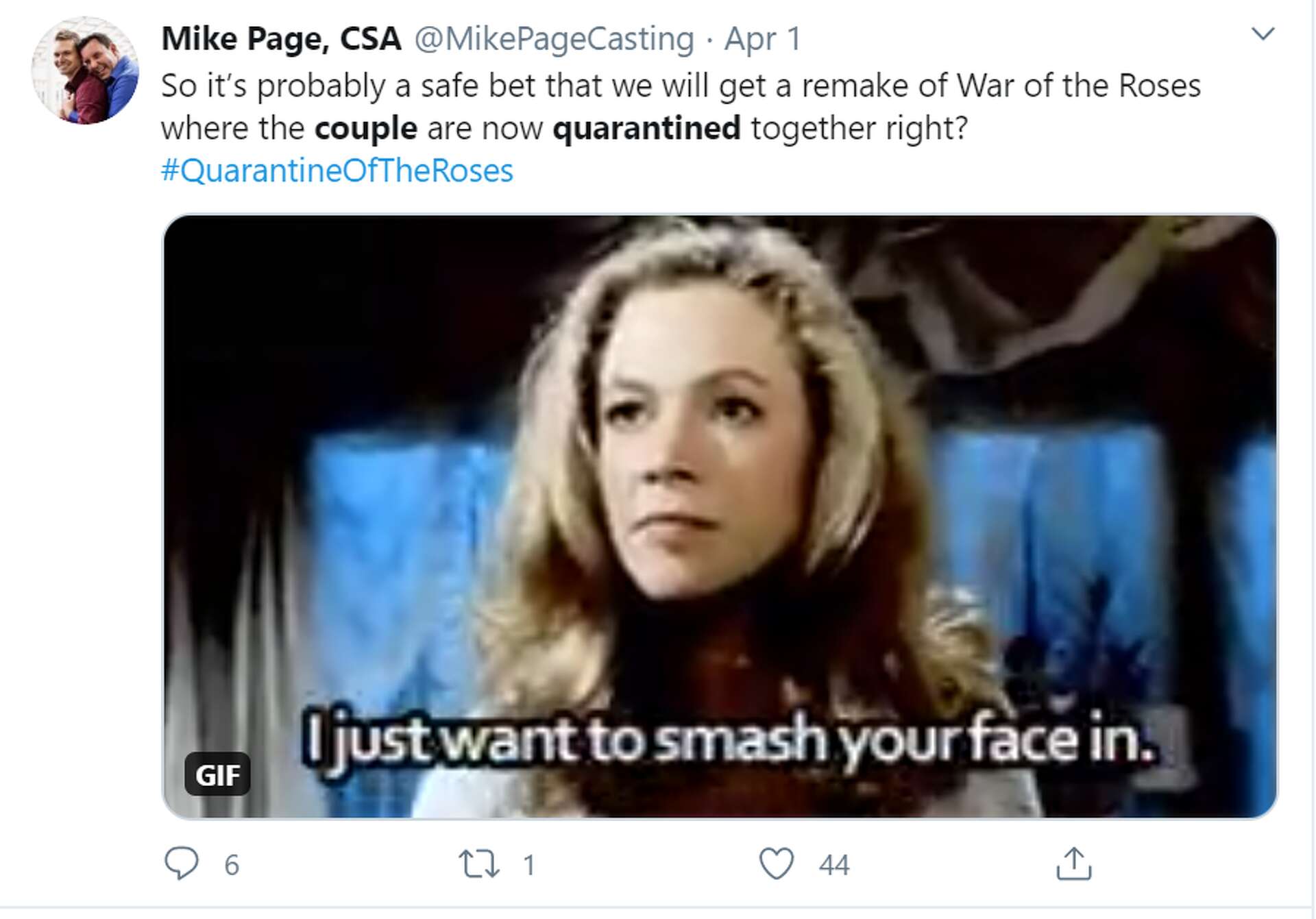Follow the #QuarantineOfTheRoses hashtag
1316x919 pixels.
click(x=337, y=171)
